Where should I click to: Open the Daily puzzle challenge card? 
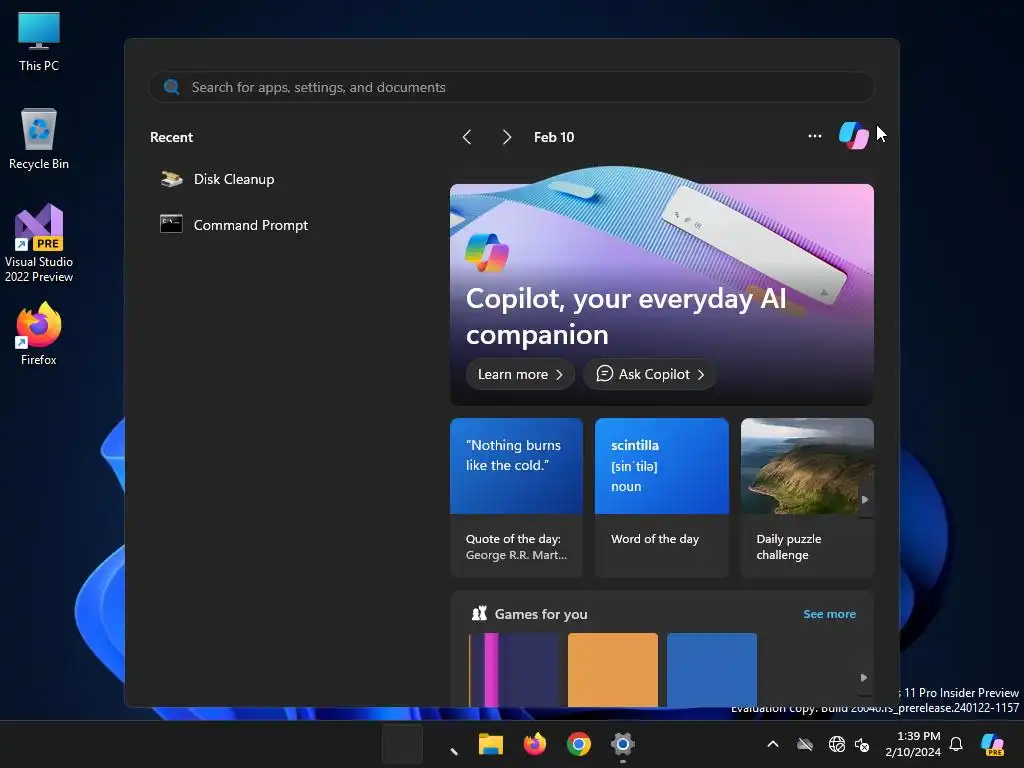click(807, 498)
